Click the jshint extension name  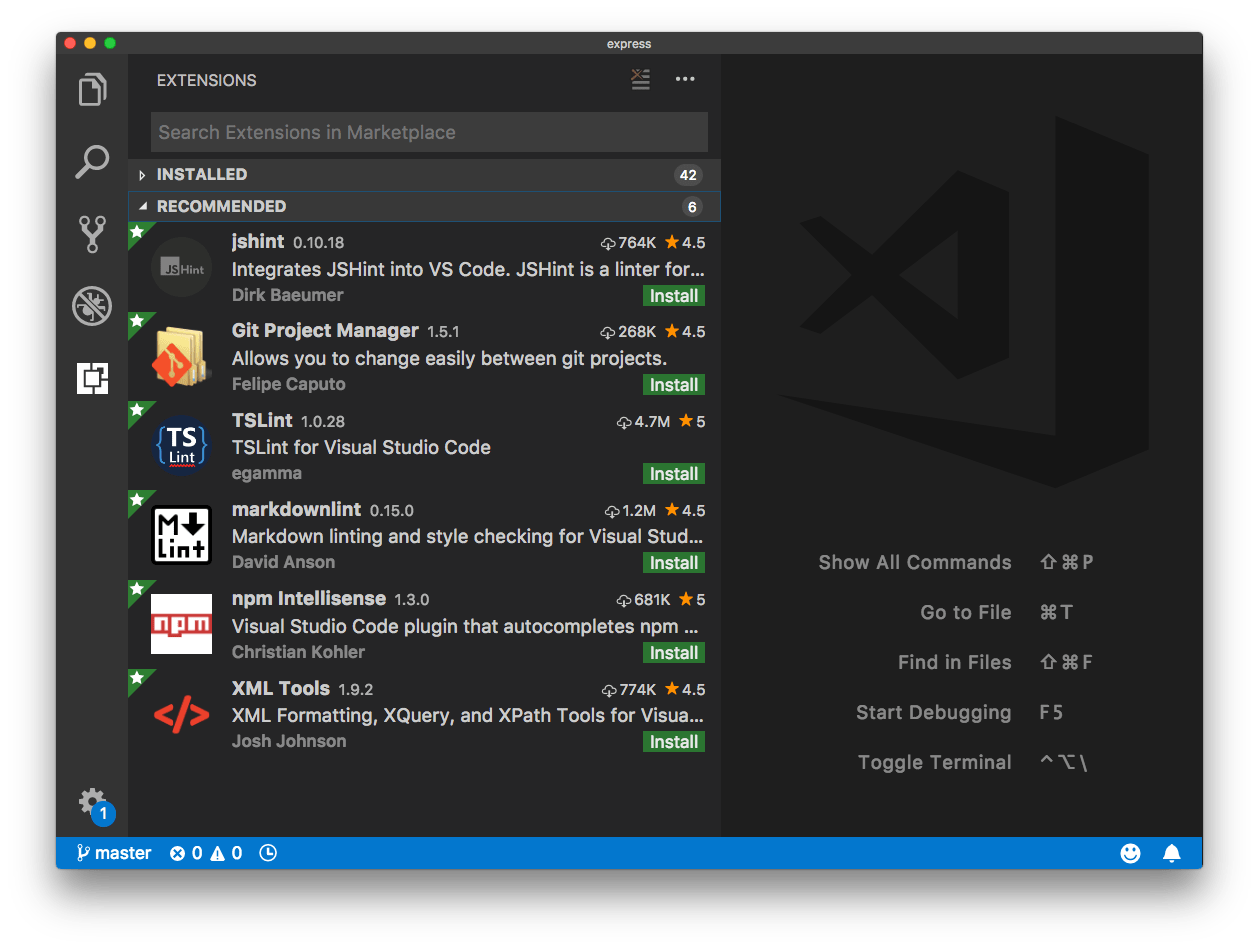[258, 242]
